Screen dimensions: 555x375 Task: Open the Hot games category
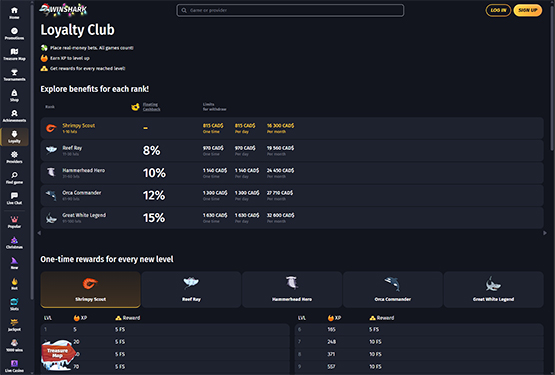(14, 284)
